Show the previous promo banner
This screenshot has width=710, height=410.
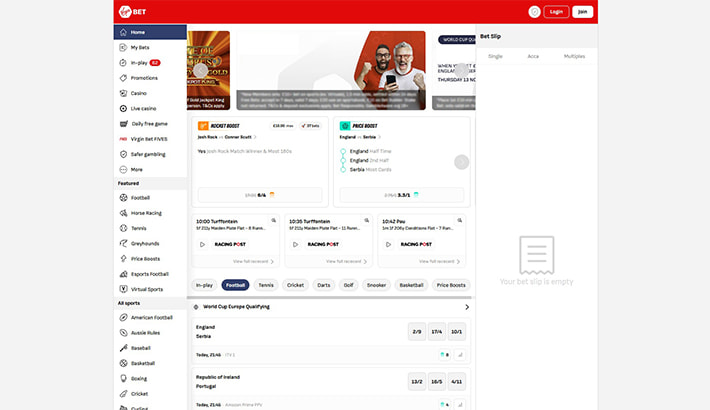[201, 70]
